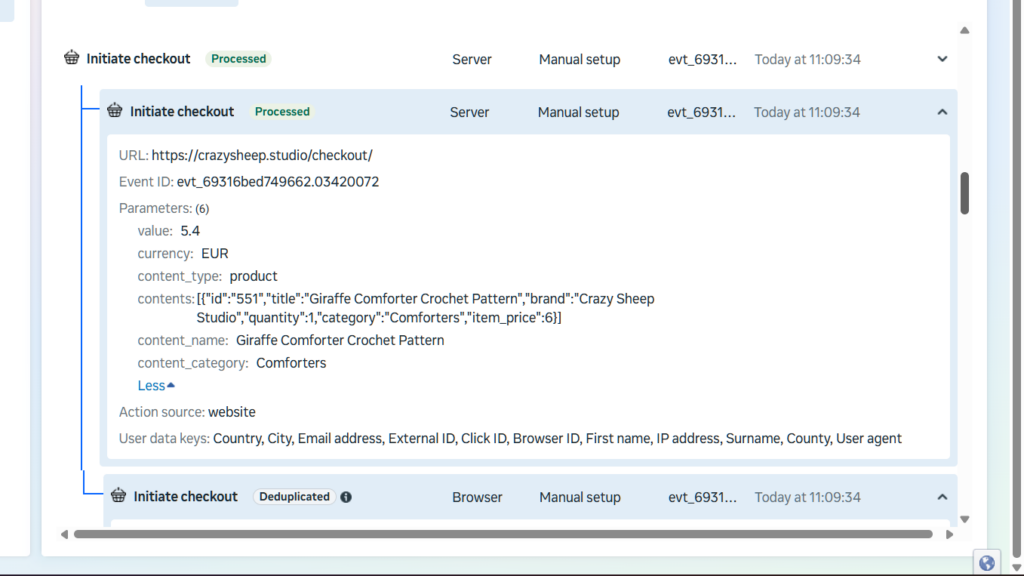Click up arrow of vertical scrollbar
This screenshot has height=576, width=1024.
click(x=964, y=31)
